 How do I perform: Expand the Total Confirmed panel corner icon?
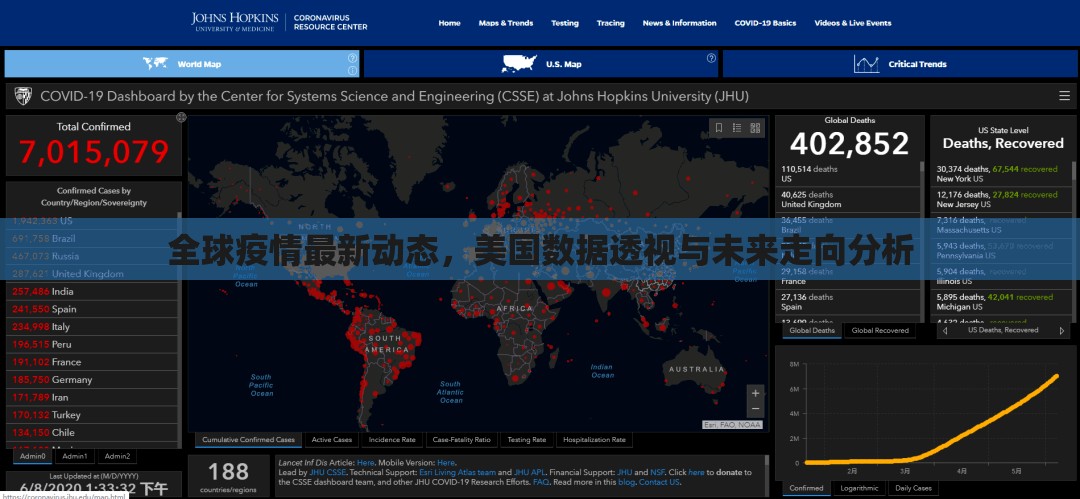click(181, 117)
